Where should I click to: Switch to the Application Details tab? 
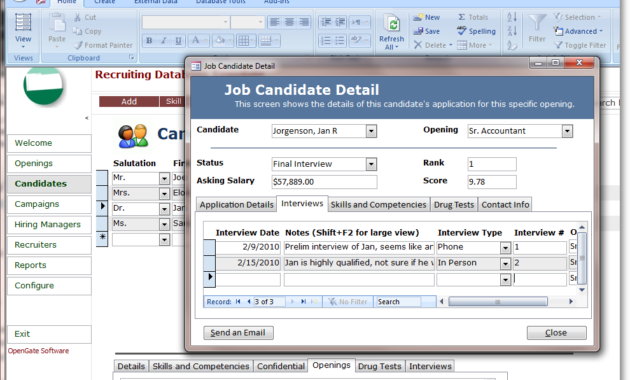pos(236,205)
